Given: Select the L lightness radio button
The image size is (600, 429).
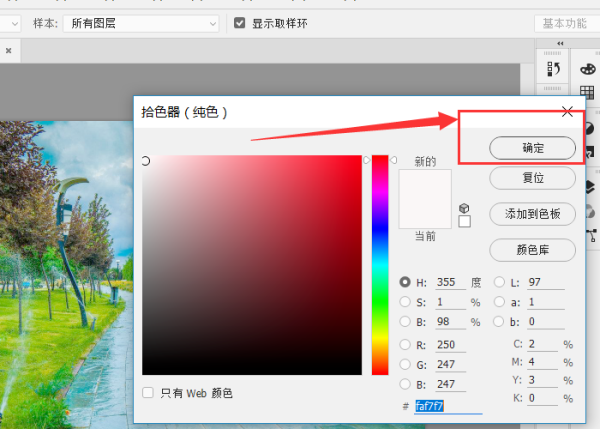Looking at the screenshot, I should pyautogui.click(x=499, y=282).
